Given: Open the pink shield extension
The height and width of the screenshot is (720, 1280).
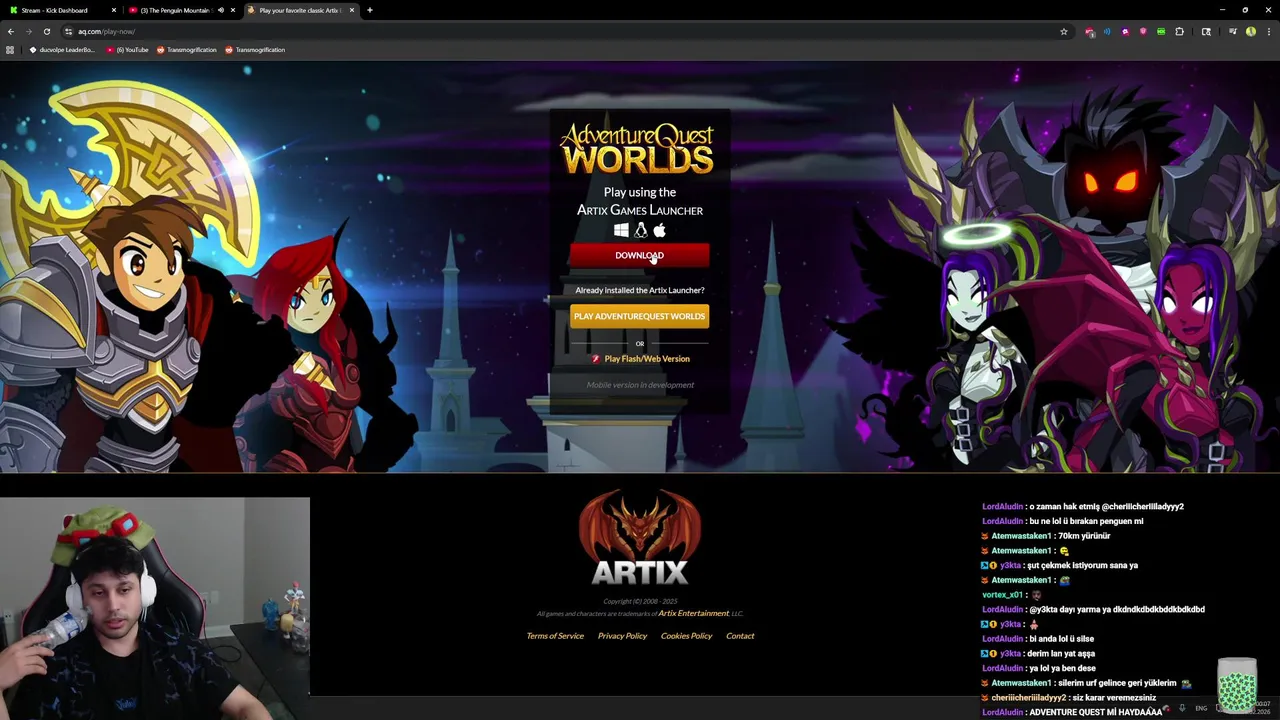Looking at the screenshot, I should (x=1143, y=31).
